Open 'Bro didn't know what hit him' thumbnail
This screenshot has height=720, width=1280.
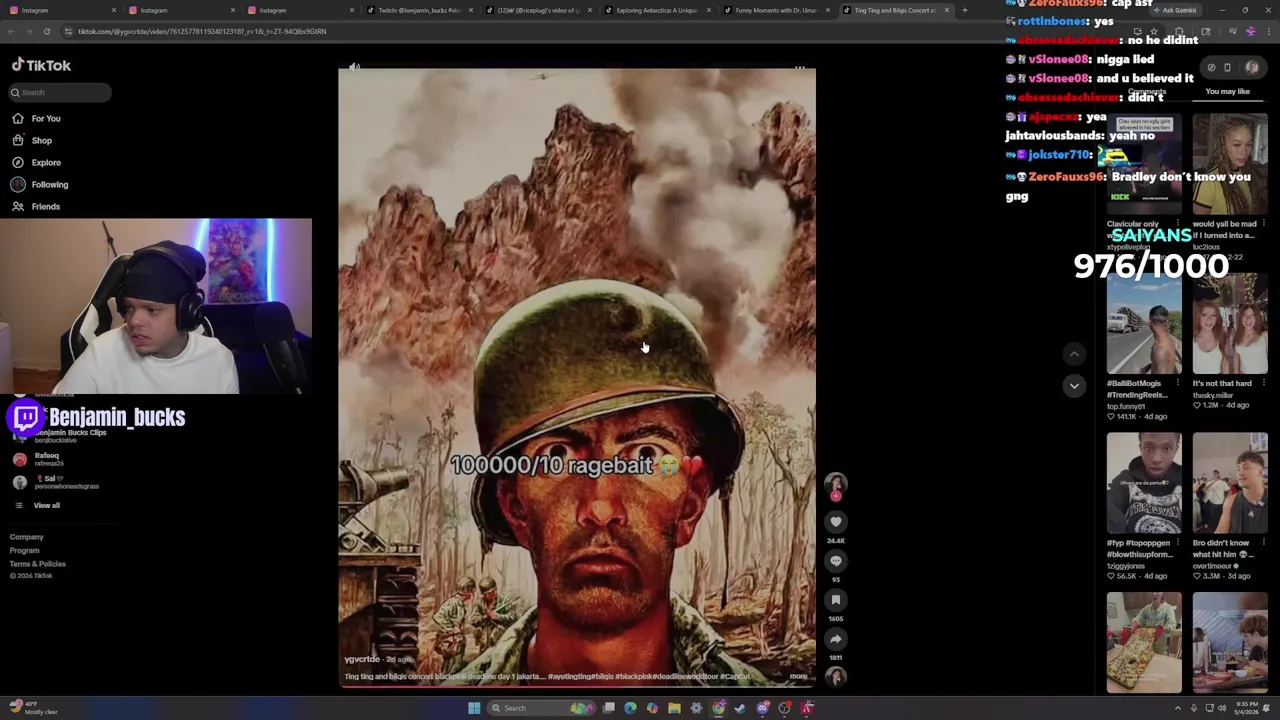click(x=1230, y=484)
